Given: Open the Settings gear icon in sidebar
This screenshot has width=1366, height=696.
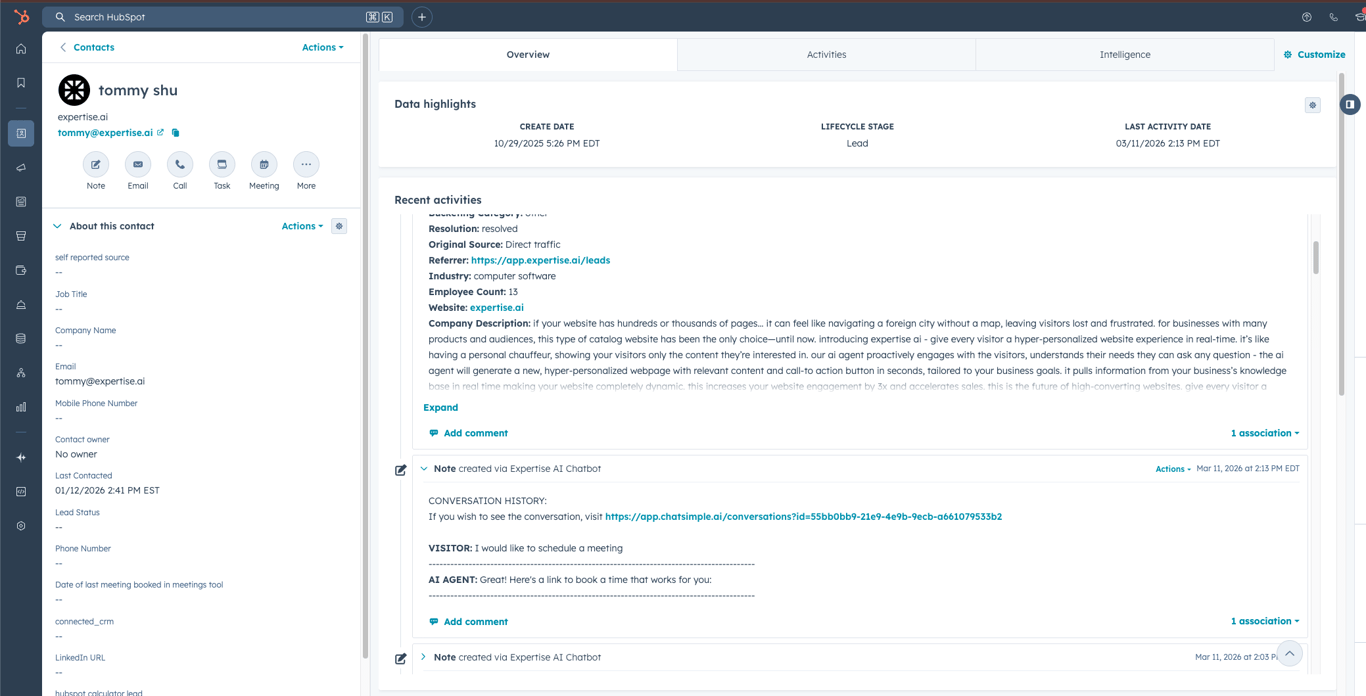Looking at the screenshot, I should 21,526.
